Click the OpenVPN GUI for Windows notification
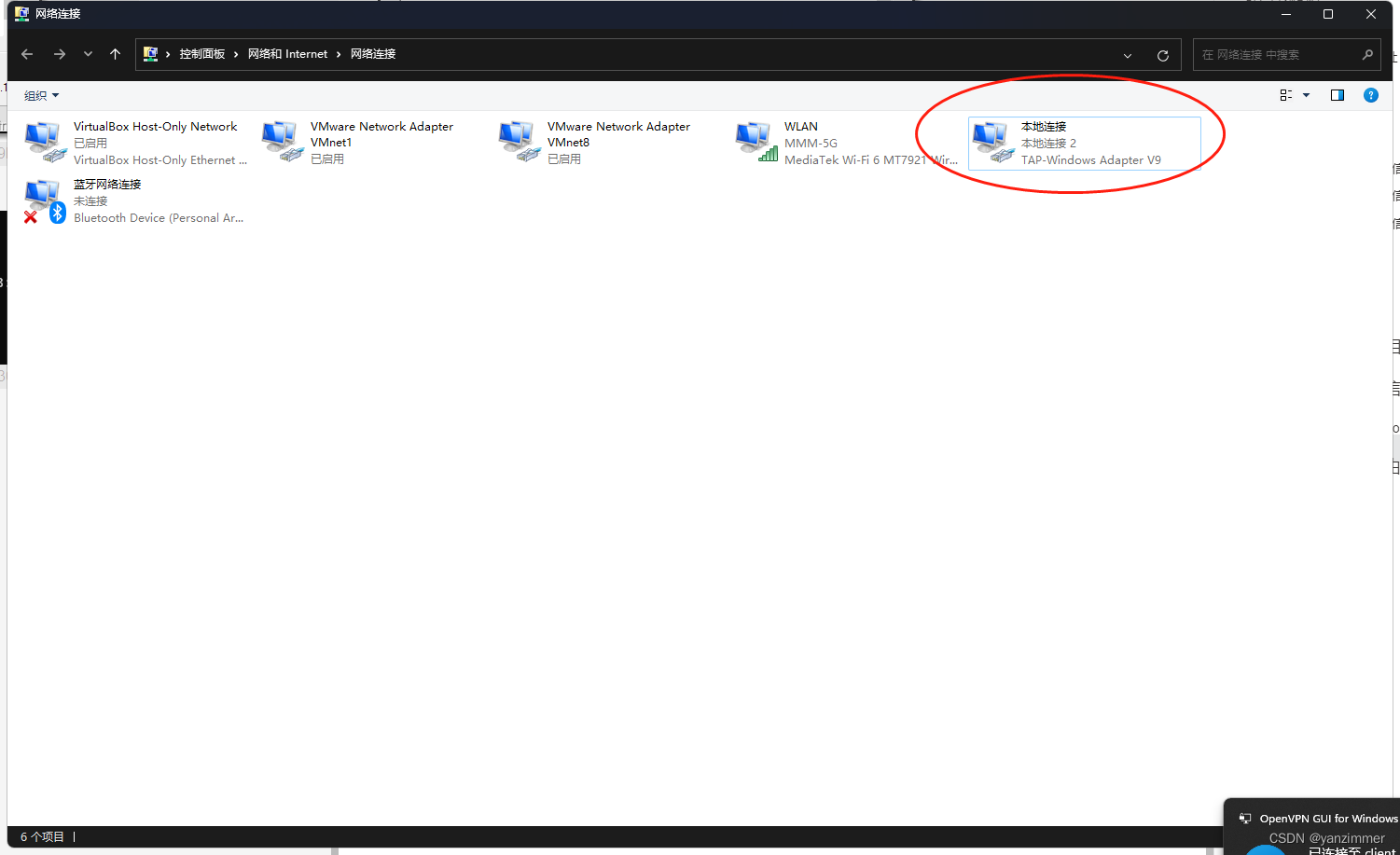This screenshot has height=855, width=1400. (x=1328, y=819)
